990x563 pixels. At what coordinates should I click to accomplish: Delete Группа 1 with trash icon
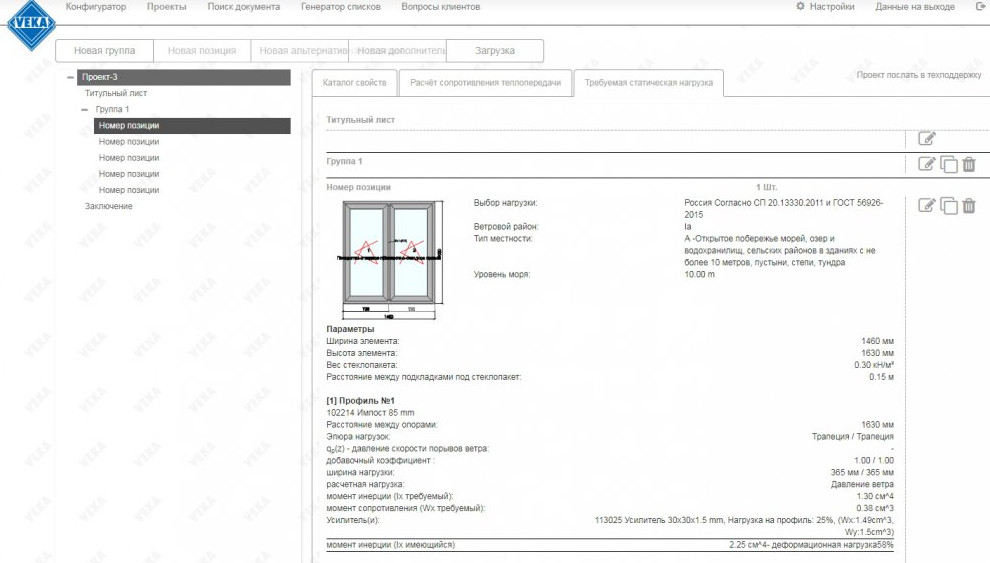pos(968,165)
